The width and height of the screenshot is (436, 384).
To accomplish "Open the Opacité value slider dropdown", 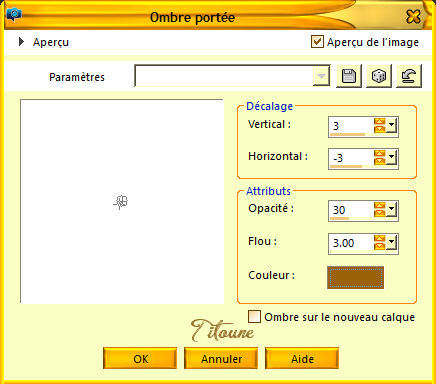I will click(391, 209).
